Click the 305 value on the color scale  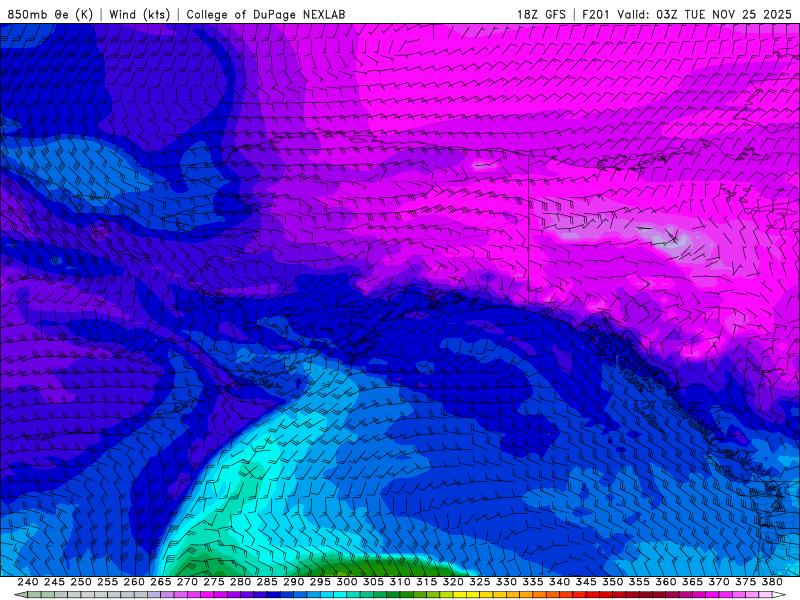373,582
